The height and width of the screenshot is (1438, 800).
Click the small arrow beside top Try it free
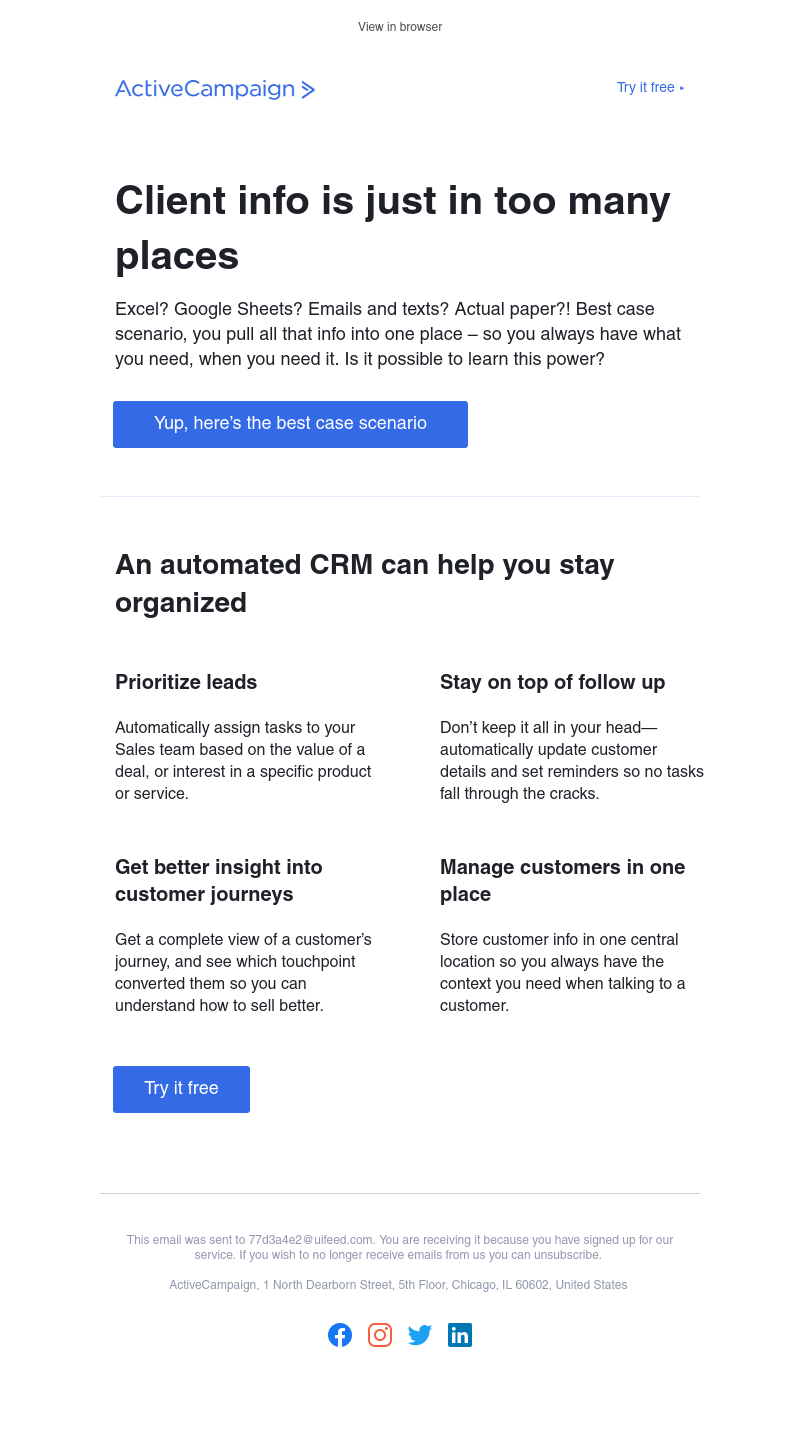coord(682,88)
